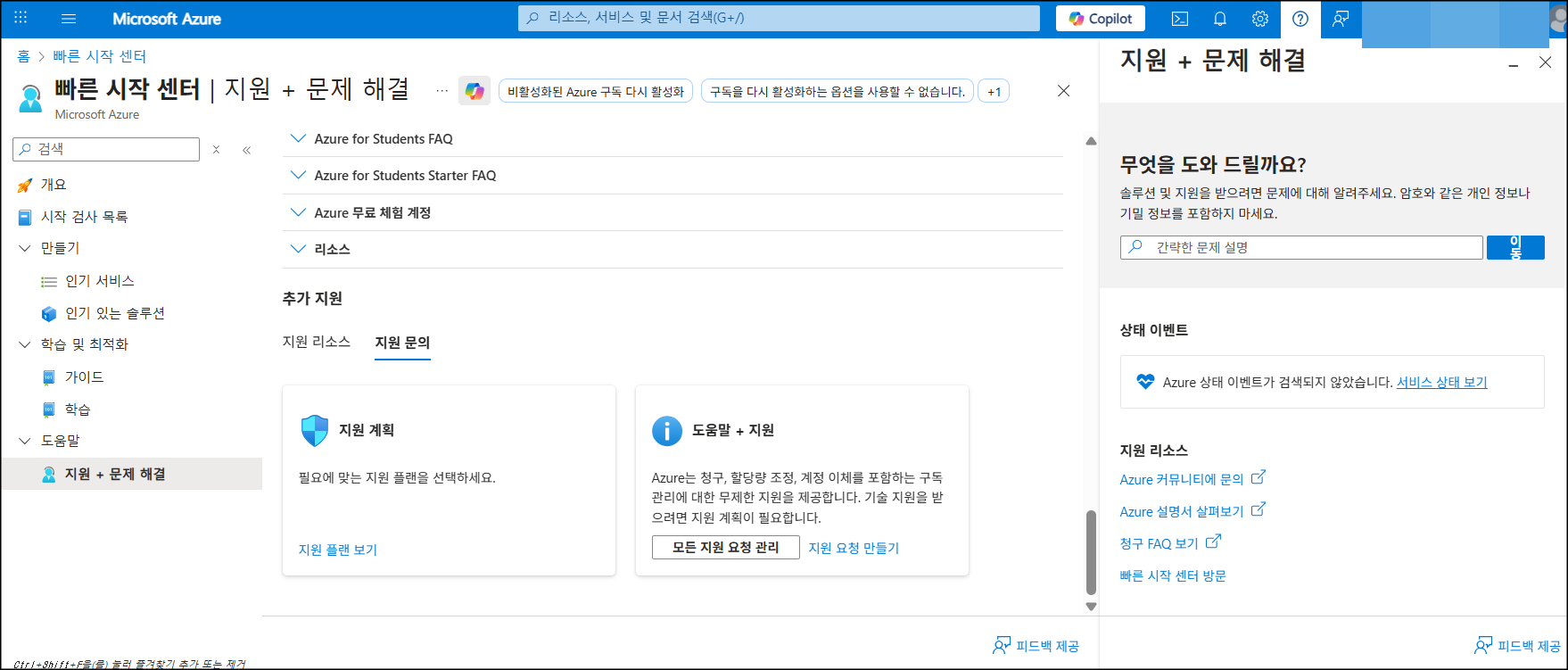Click the +1 more suggestions chip
Image resolution: width=1568 pixels, height=670 pixels.
click(x=994, y=91)
